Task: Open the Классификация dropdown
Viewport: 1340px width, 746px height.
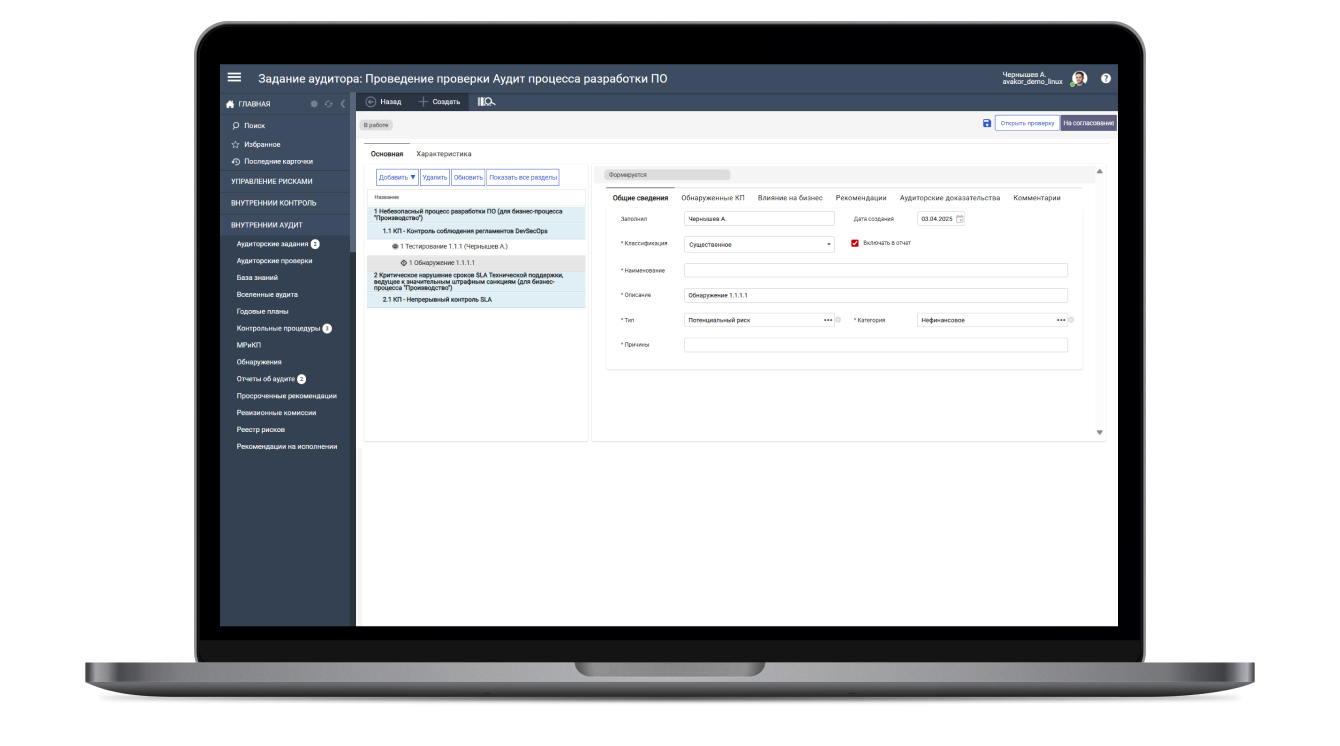Action: [x=828, y=245]
